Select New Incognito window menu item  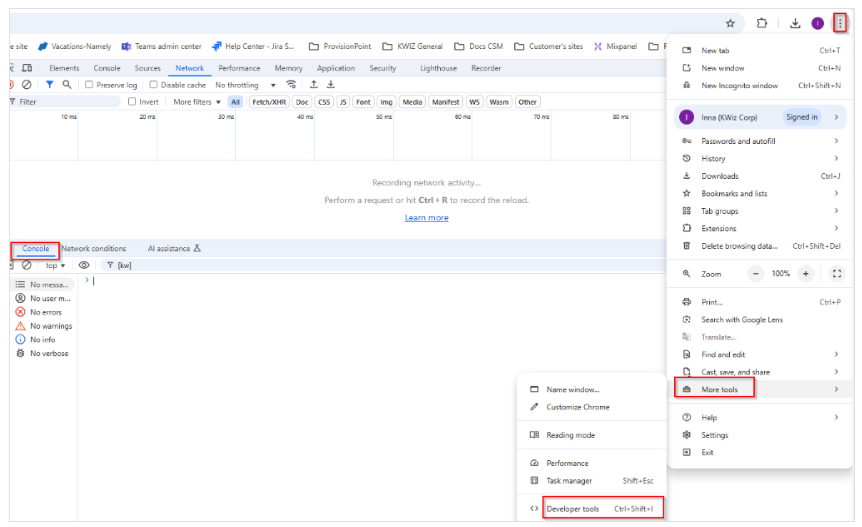(760, 85)
